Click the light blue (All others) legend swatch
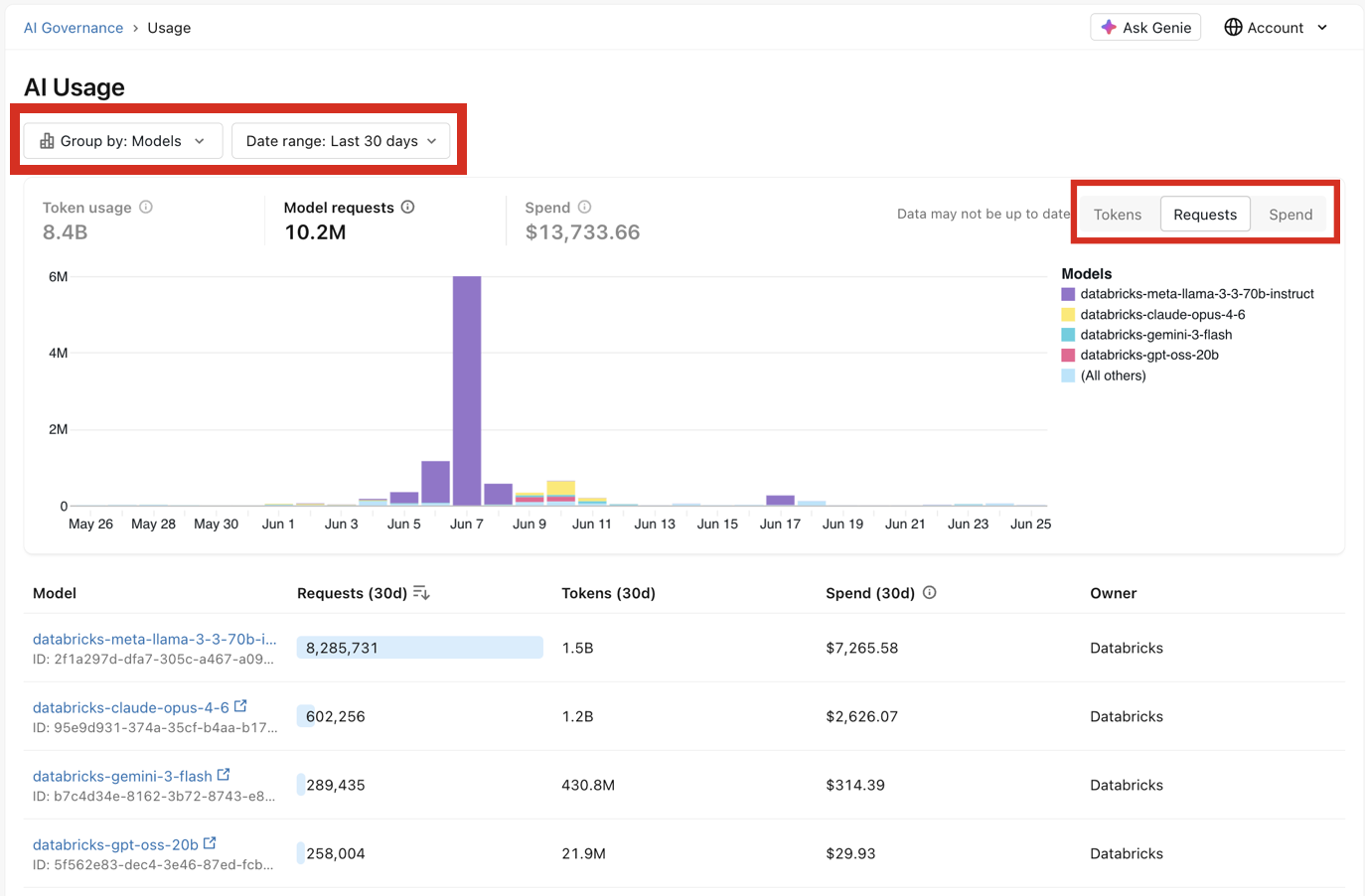Screen dimensions: 1365x896 point(1068,375)
